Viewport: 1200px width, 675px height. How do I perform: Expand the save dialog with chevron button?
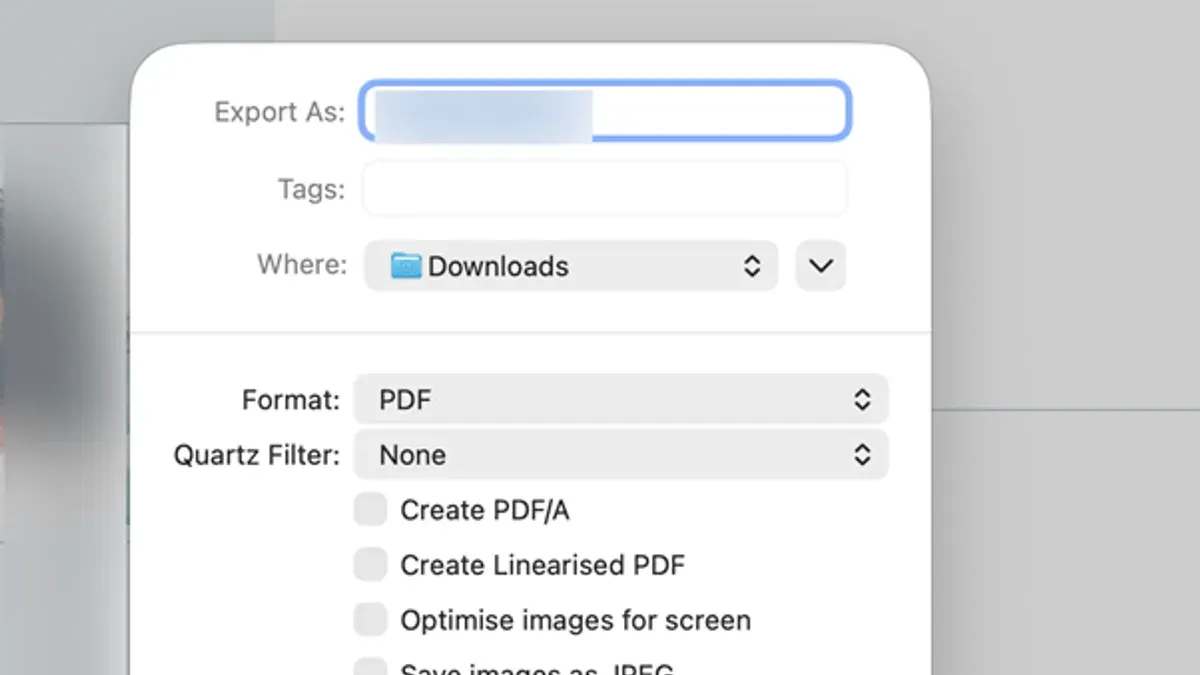tap(821, 266)
